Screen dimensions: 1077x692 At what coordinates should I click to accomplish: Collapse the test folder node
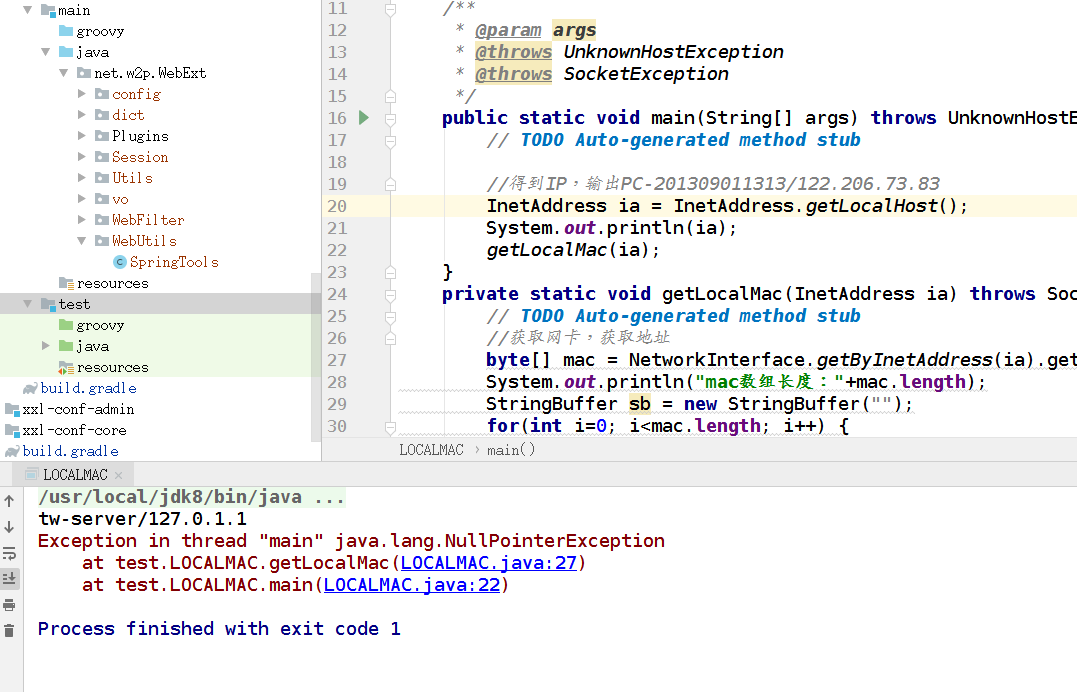pyautogui.click(x=27, y=304)
